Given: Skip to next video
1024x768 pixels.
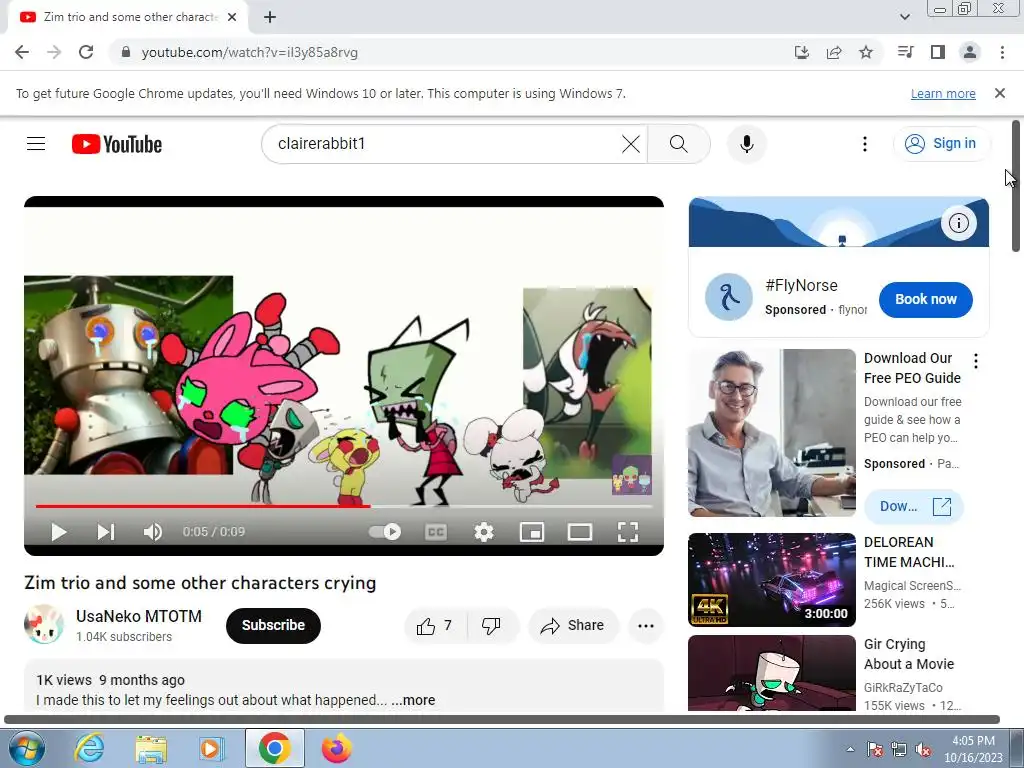Looking at the screenshot, I should [x=105, y=532].
